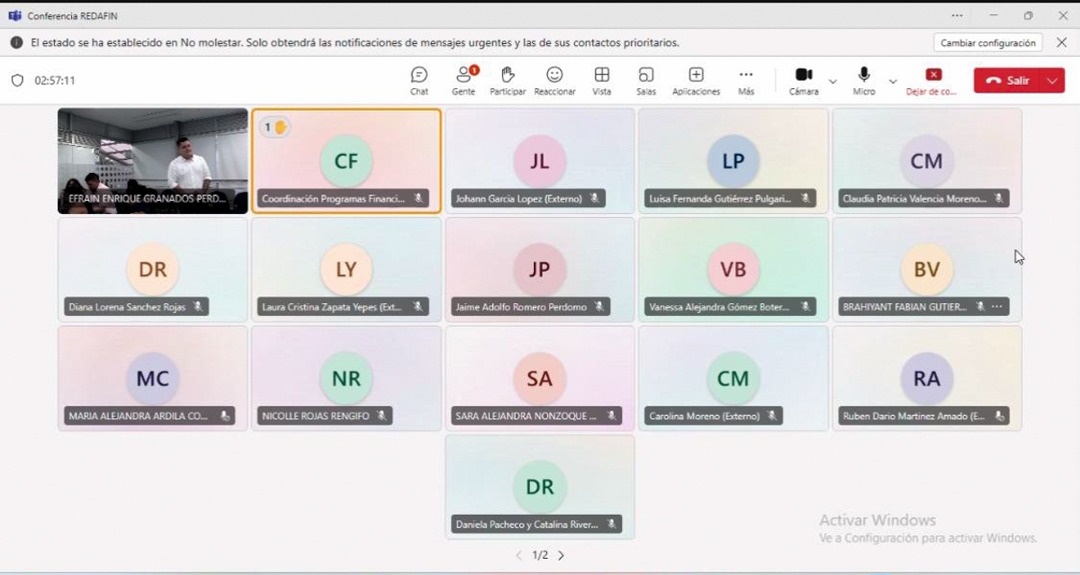Expand the camera options dropdown arrow
The width and height of the screenshot is (1080, 575).
833,81
